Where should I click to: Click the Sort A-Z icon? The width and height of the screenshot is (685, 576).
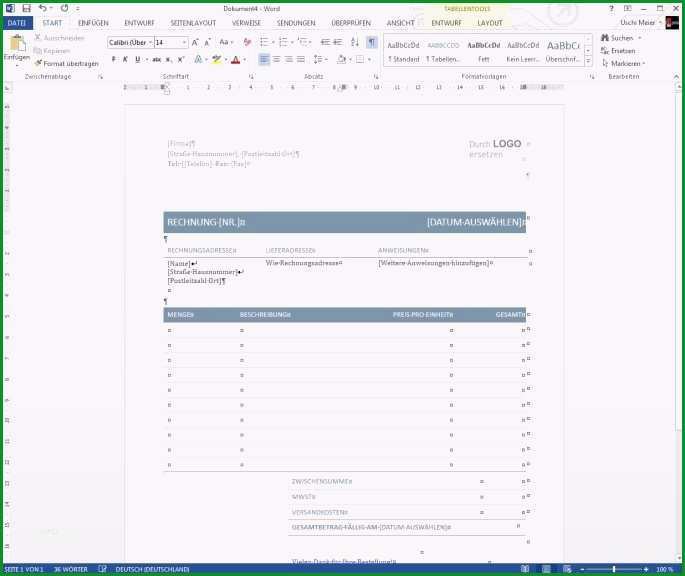pos(355,42)
